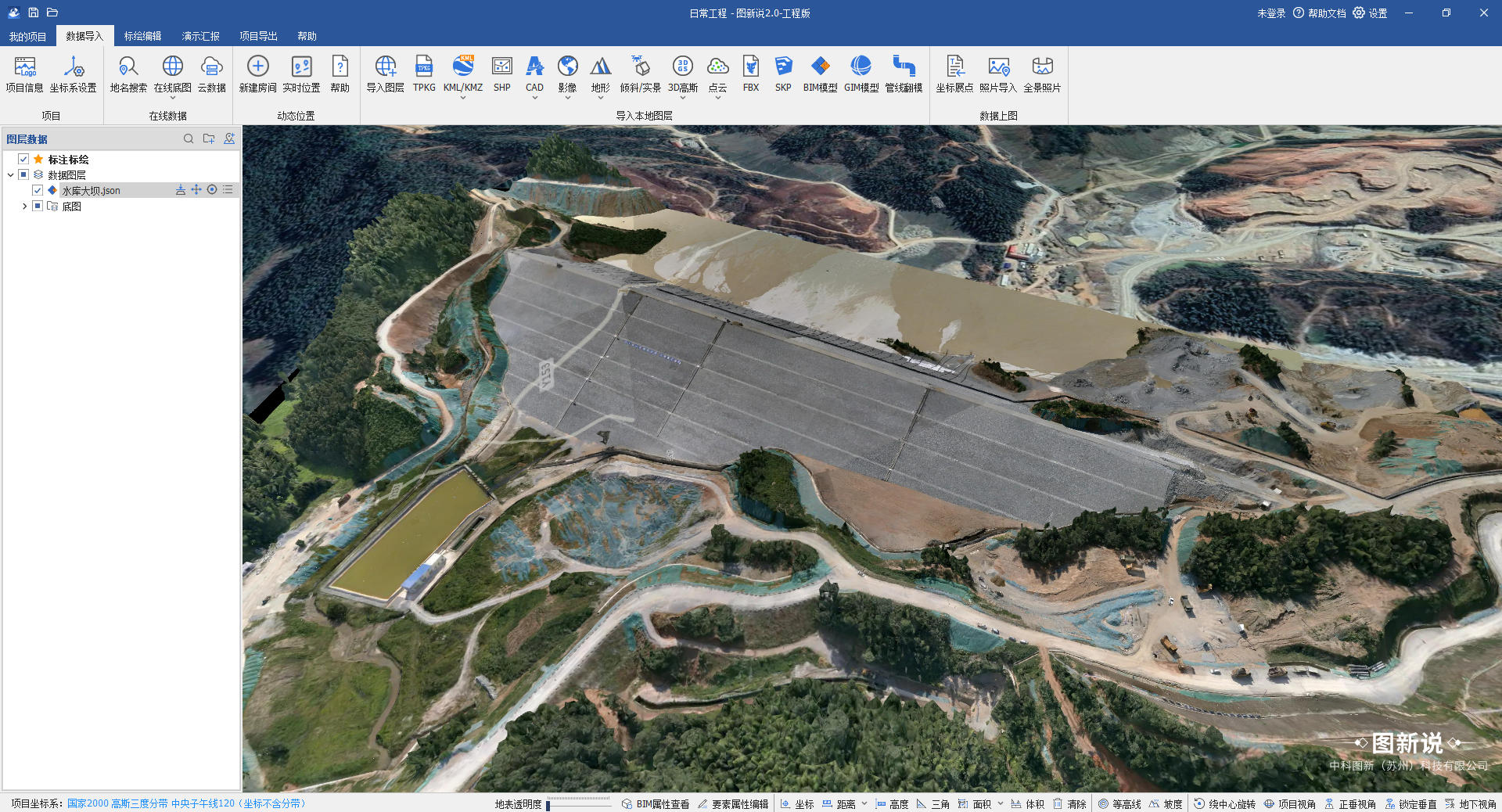Open the 管线翻模 pipeline modeling tool
The height and width of the screenshot is (812, 1502).
[x=904, y=74]
